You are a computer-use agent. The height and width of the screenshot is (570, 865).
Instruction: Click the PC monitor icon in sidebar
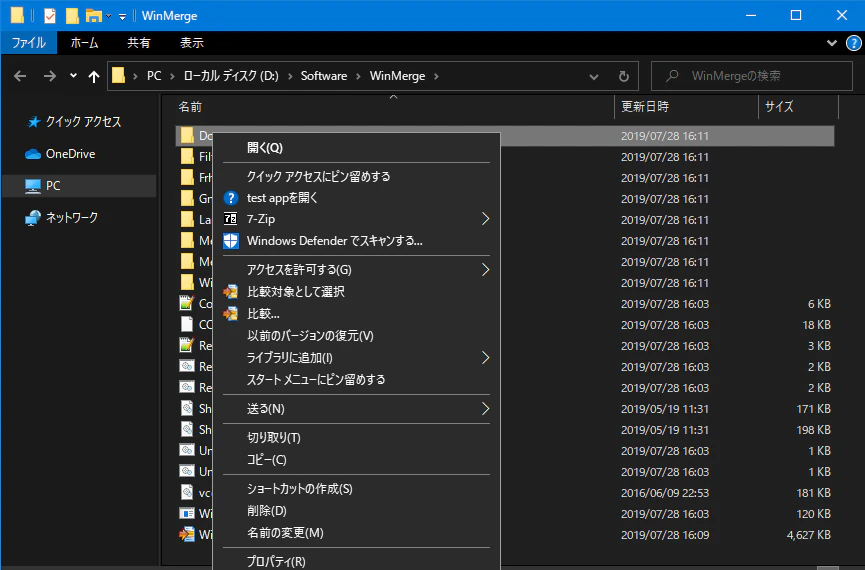[33, 186]
